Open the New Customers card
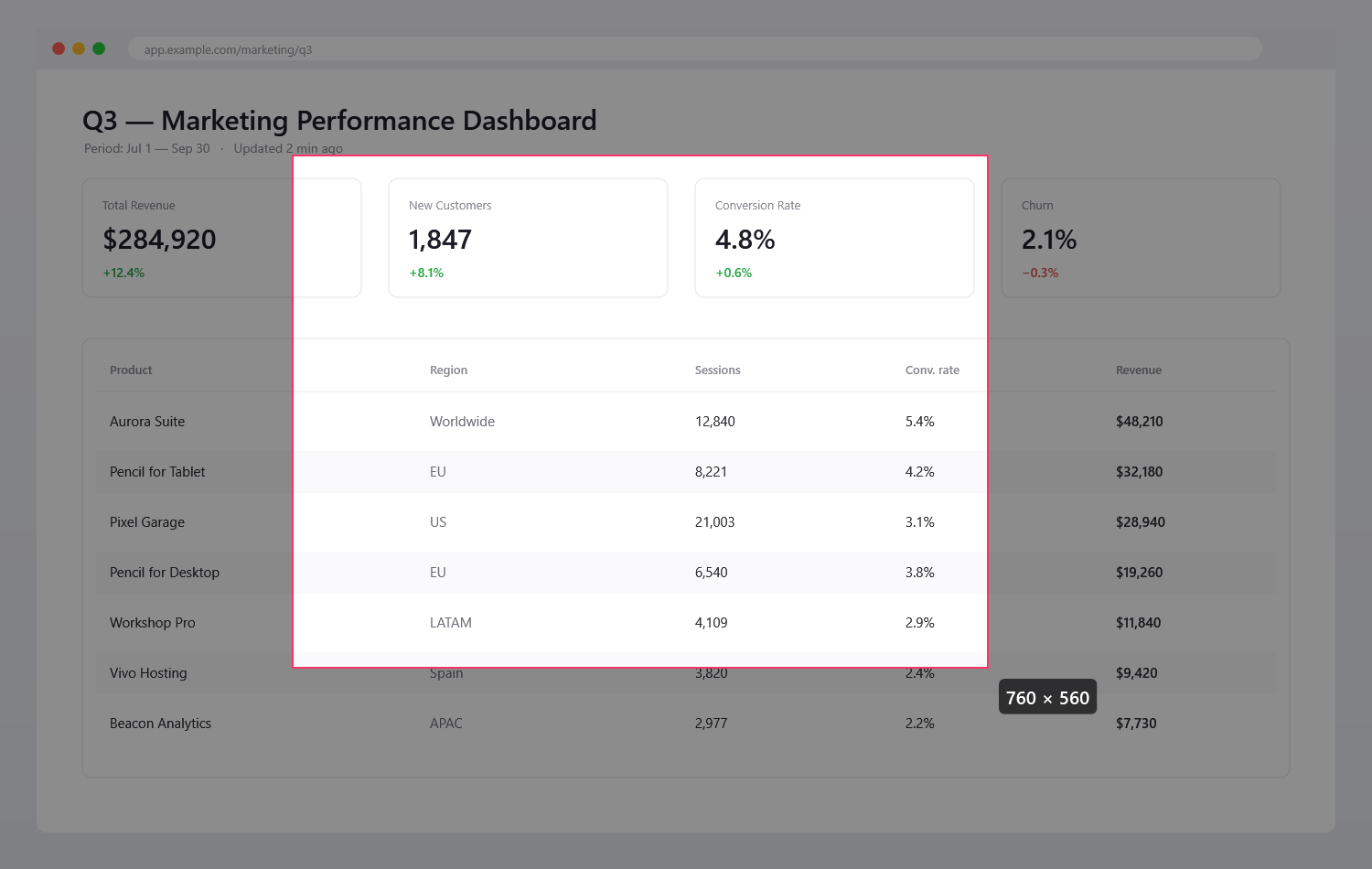 (529, 238)
